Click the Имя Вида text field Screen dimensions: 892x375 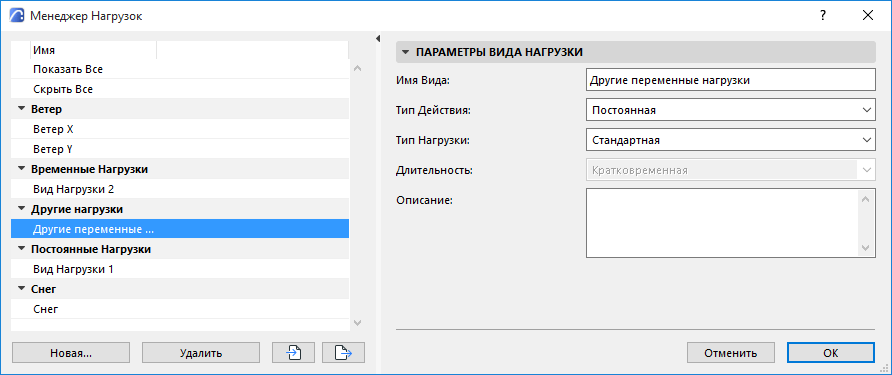[730, 80]
